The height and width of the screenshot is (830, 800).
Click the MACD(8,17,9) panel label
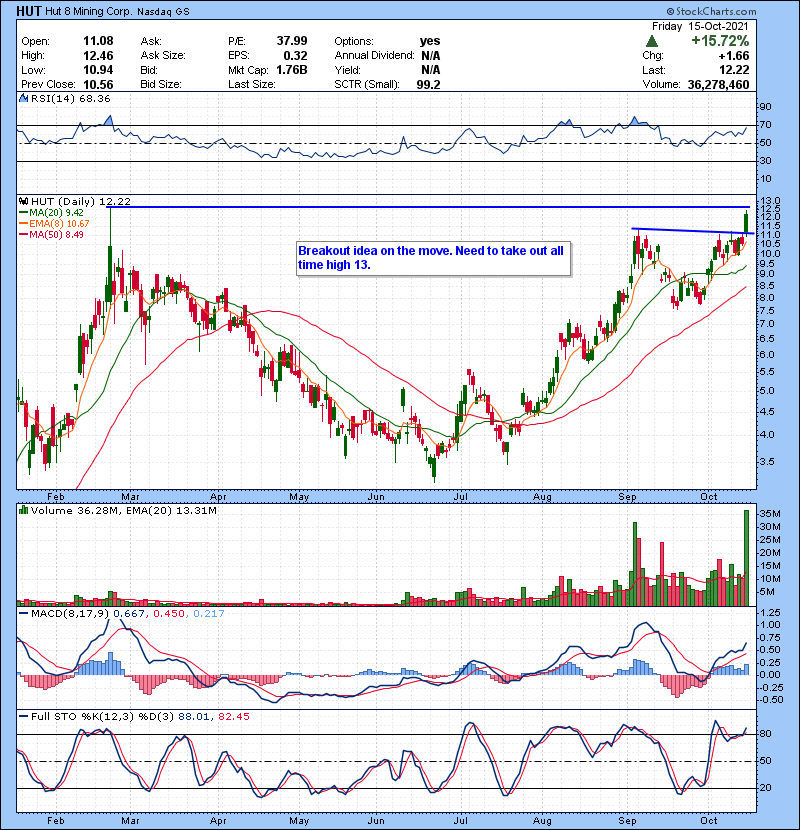click(70, 614)
